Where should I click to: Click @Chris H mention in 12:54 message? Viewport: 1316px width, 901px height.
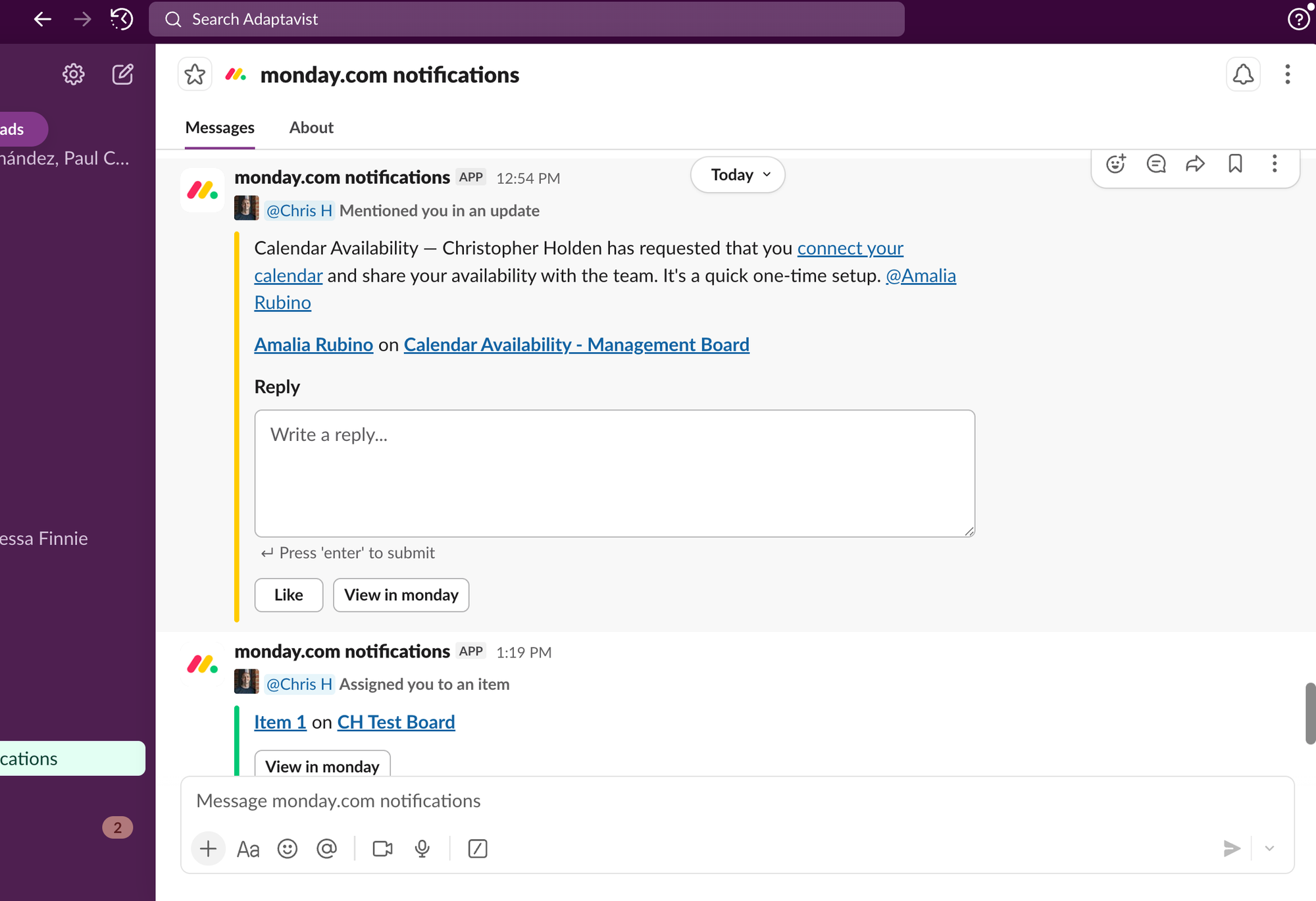pyautogui.click(x=299, y=211)
